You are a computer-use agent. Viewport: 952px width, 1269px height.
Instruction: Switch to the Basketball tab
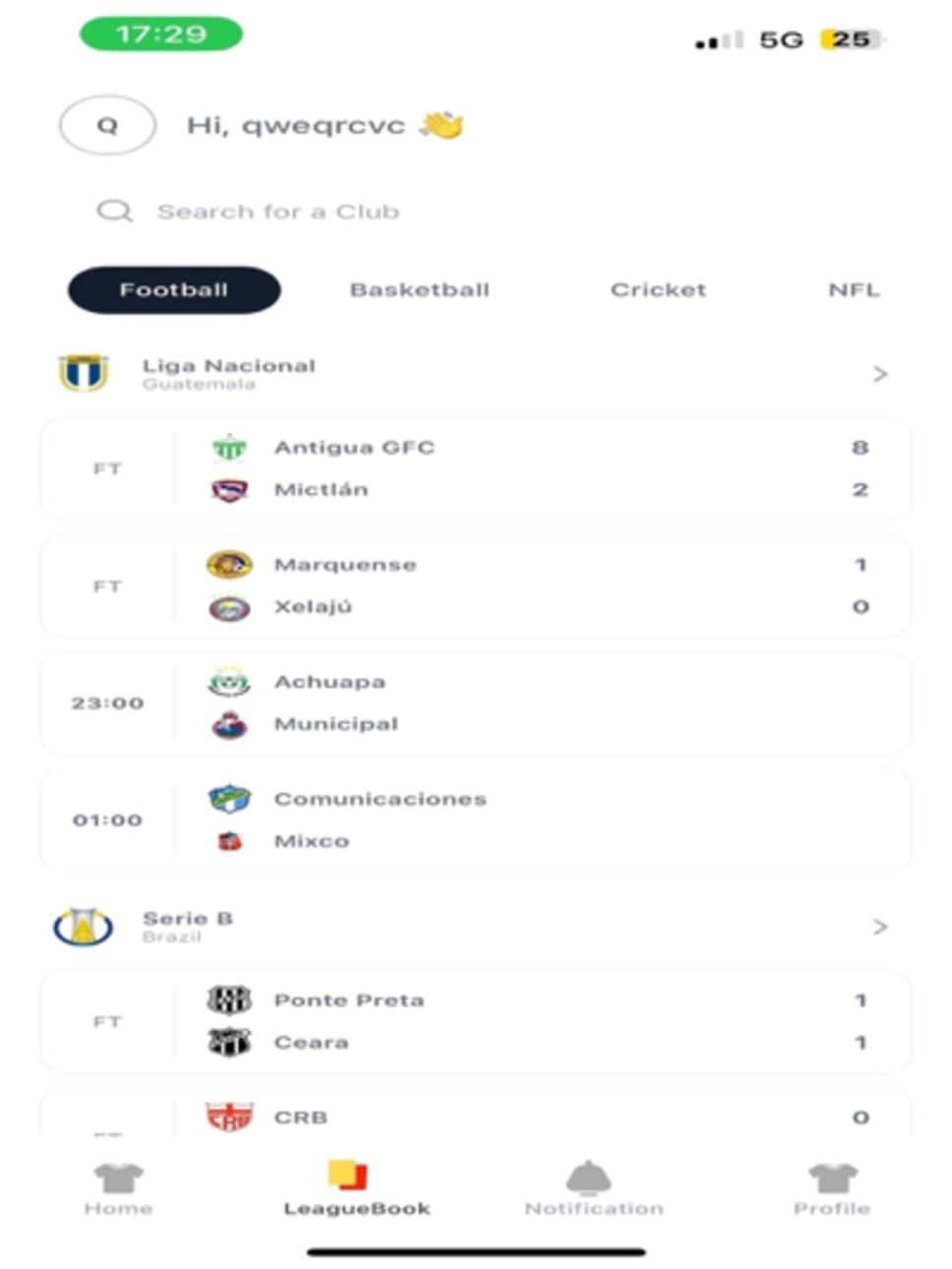[420, 290]
